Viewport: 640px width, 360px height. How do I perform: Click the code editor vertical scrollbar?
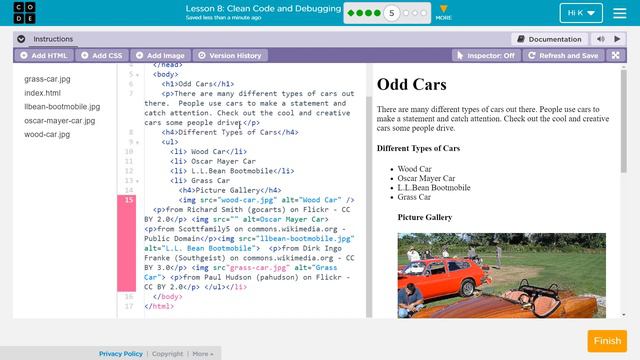[369, 206]
